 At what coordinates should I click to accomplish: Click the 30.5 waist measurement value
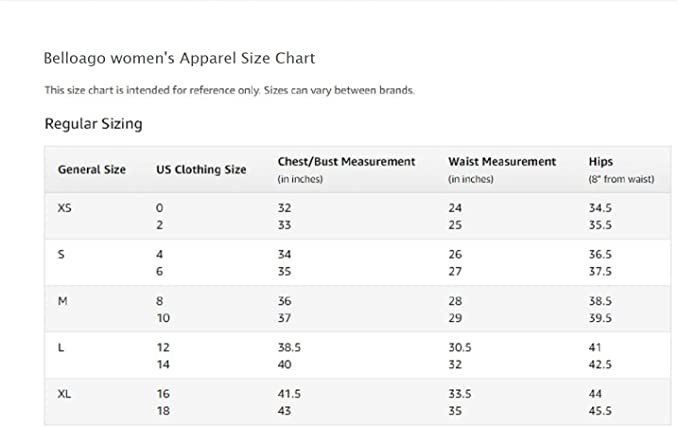point(461,347)
